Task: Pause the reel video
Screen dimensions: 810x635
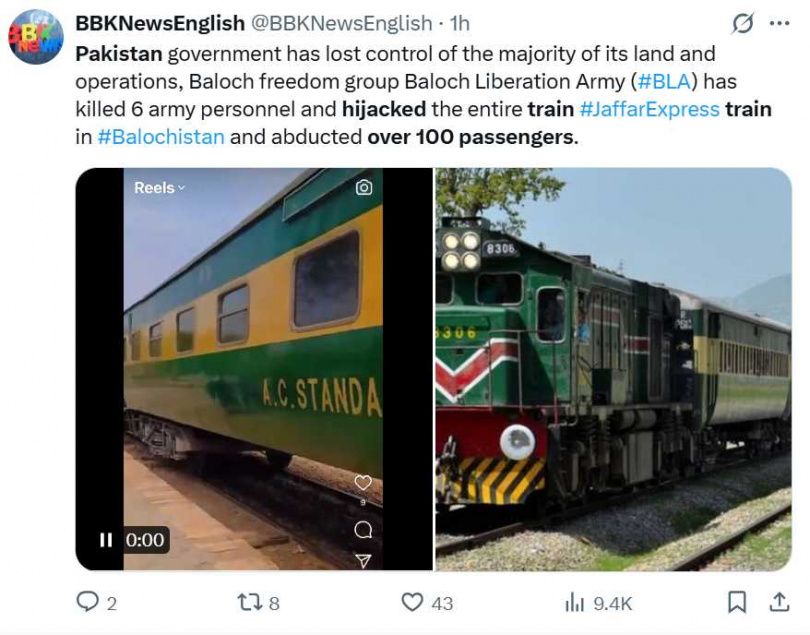Action: [x=106, y=540]
